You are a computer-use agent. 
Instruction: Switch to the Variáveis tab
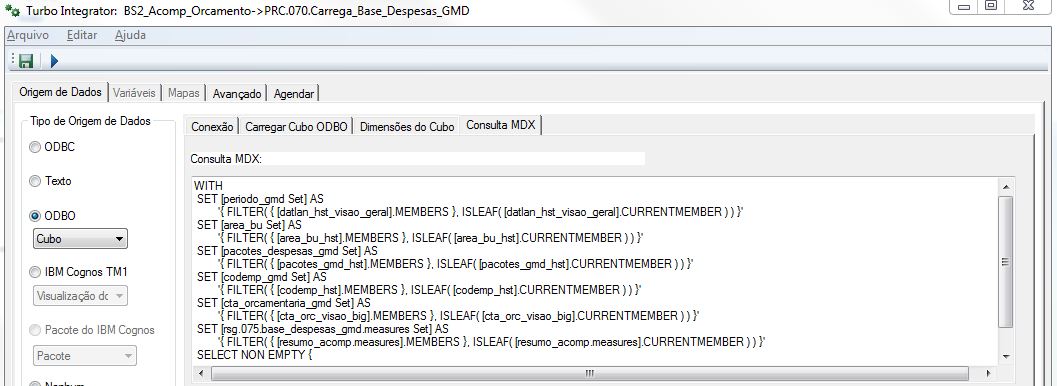(134, 94)
